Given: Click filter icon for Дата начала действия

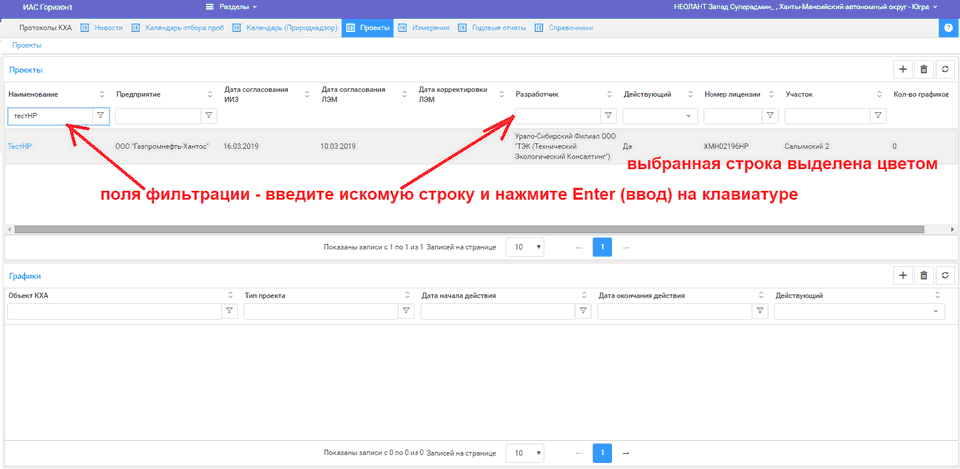Looking at the screenshot, I should [583, 311].
